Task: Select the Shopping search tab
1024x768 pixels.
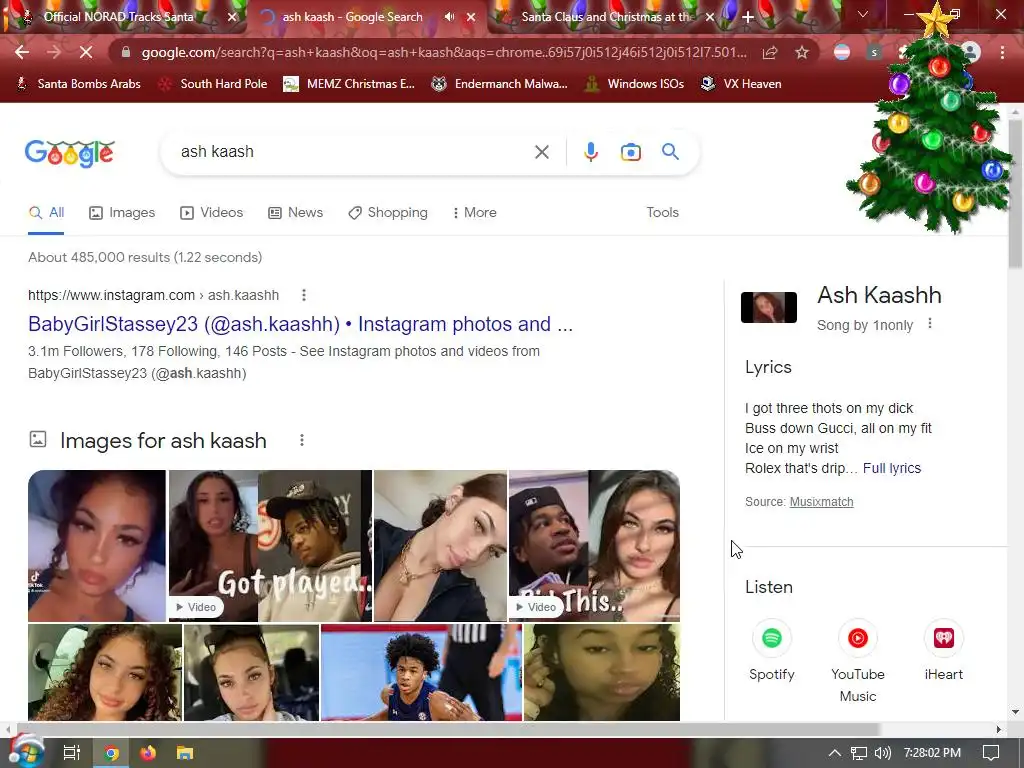Action: (388, 212)
